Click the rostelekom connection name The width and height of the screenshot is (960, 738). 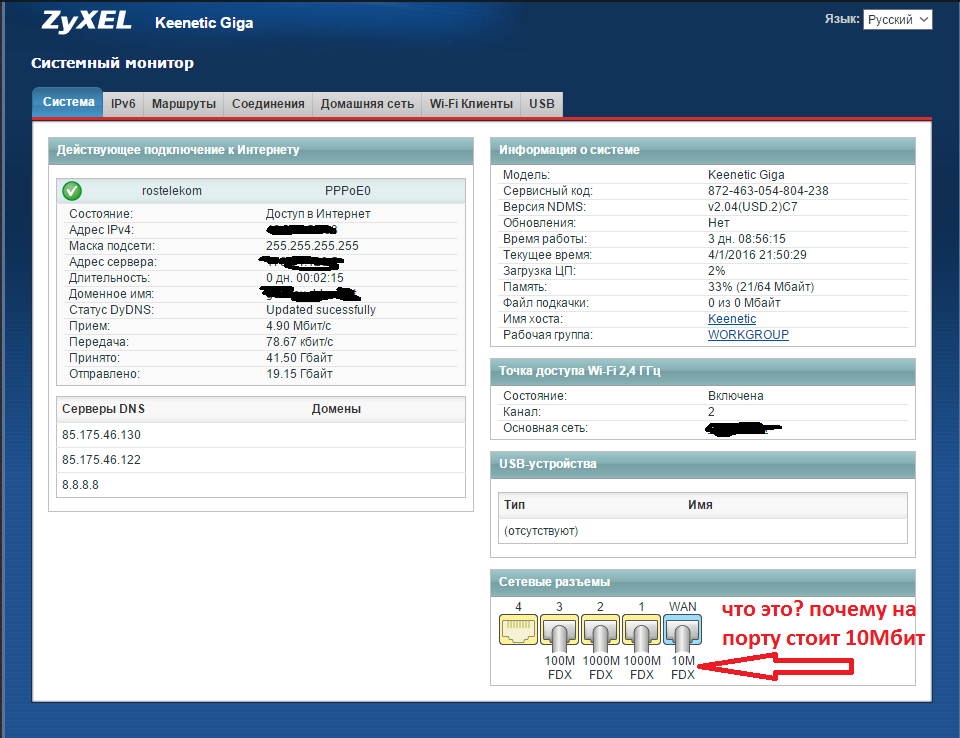pos(172,191)
